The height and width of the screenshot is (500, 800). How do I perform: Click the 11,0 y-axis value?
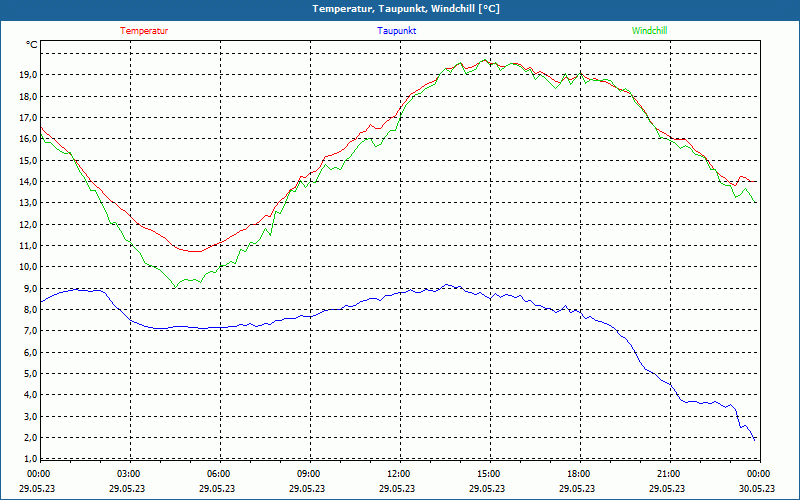28,246
